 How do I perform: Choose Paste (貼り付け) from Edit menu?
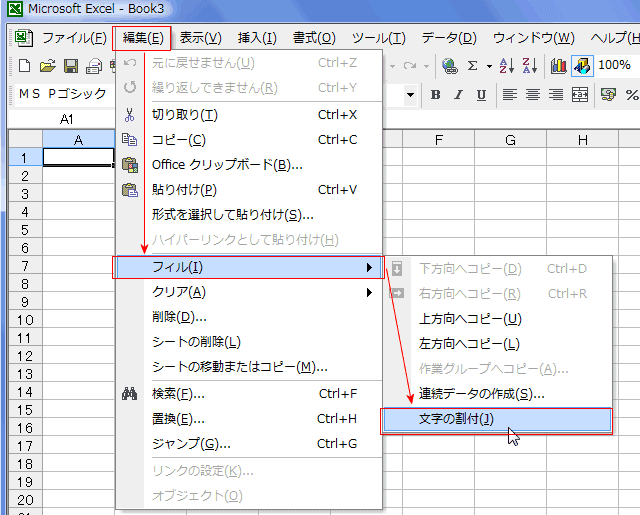[x=249, y=190]
